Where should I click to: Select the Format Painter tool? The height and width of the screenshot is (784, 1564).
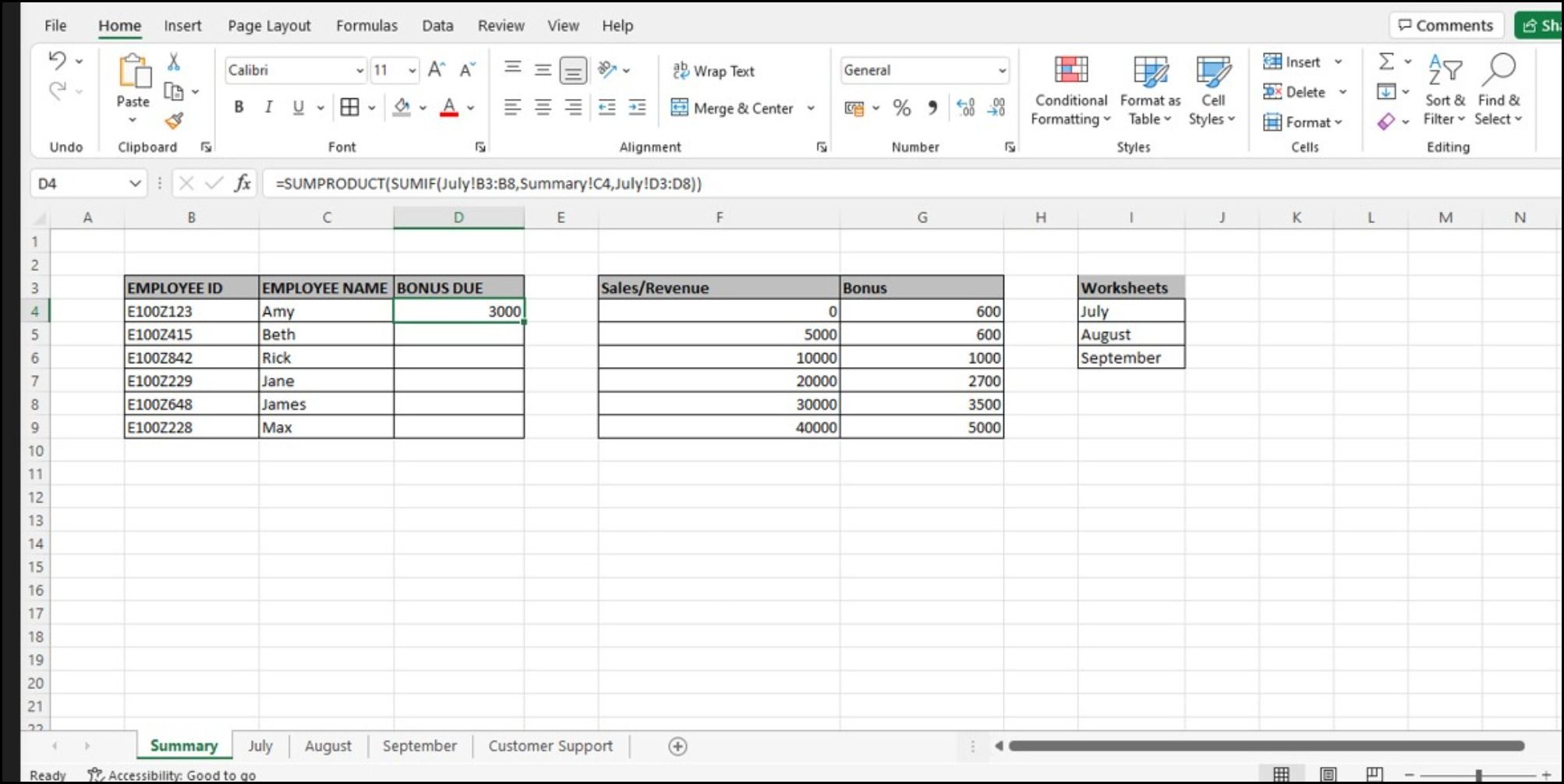pos(175,122)
